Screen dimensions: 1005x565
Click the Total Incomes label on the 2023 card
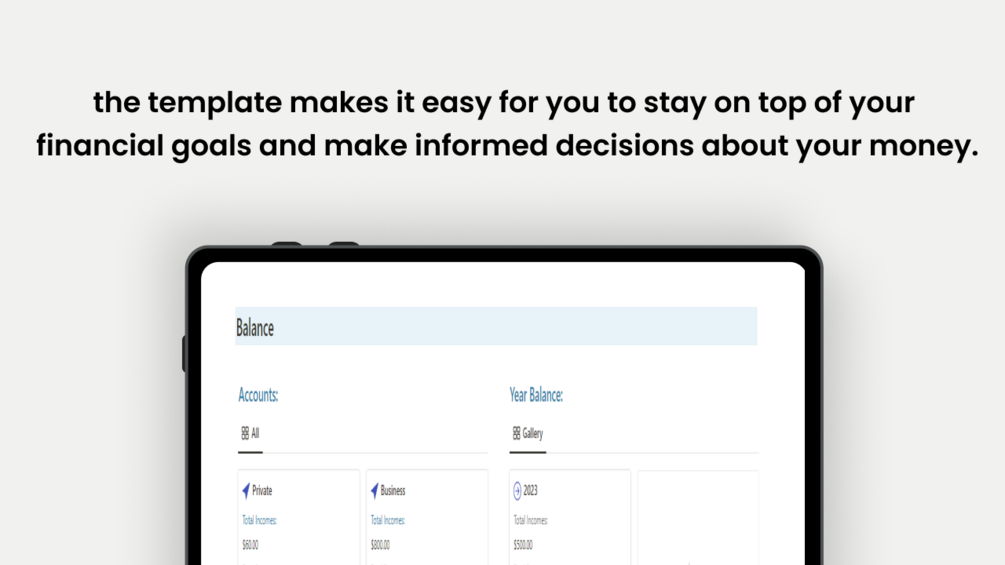(x=531, y=520)
